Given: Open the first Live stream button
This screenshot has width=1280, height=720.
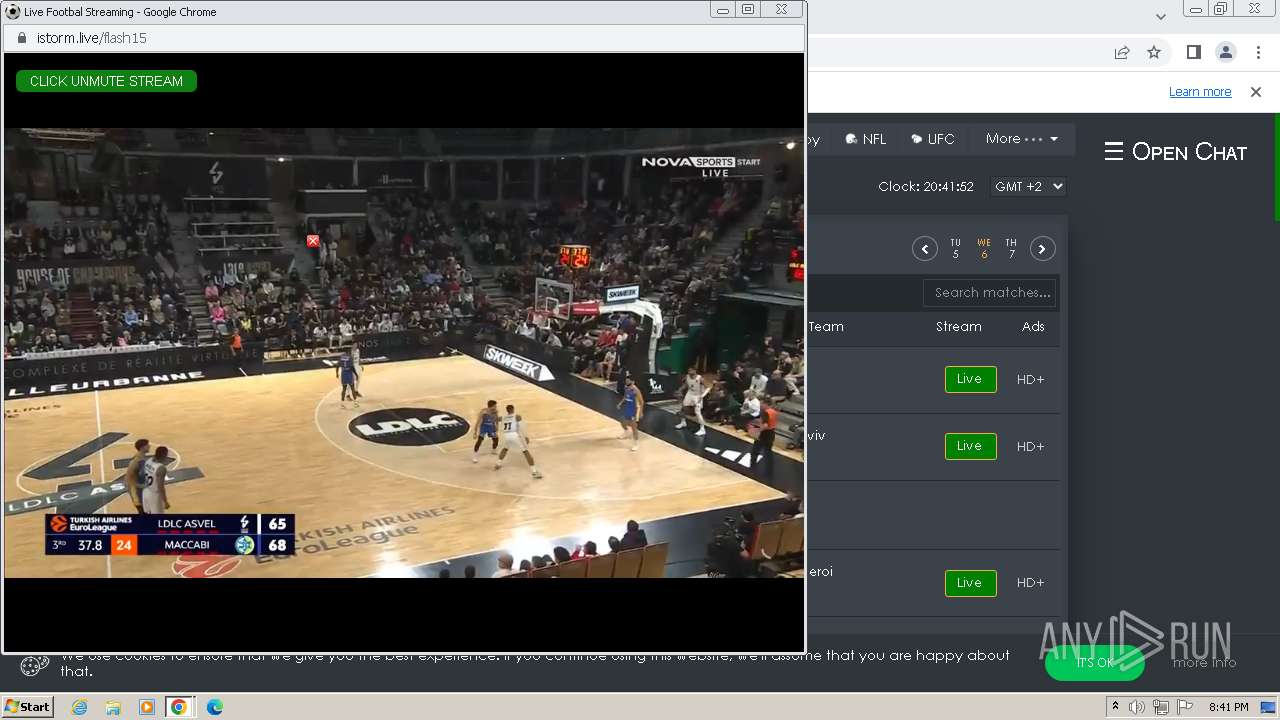Looking at the screenshot, I should click(x=970, y=379).
